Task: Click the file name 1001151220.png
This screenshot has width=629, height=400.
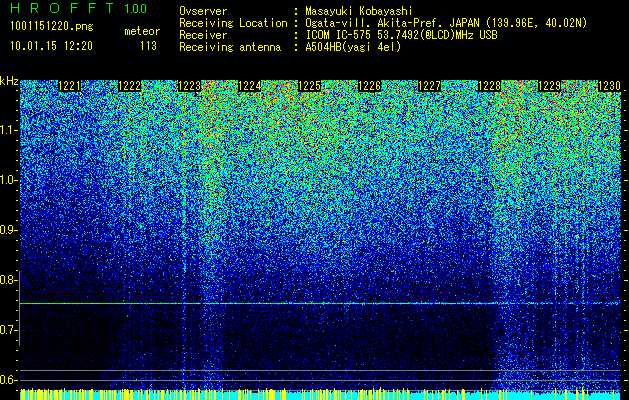Action: [52, 26]
